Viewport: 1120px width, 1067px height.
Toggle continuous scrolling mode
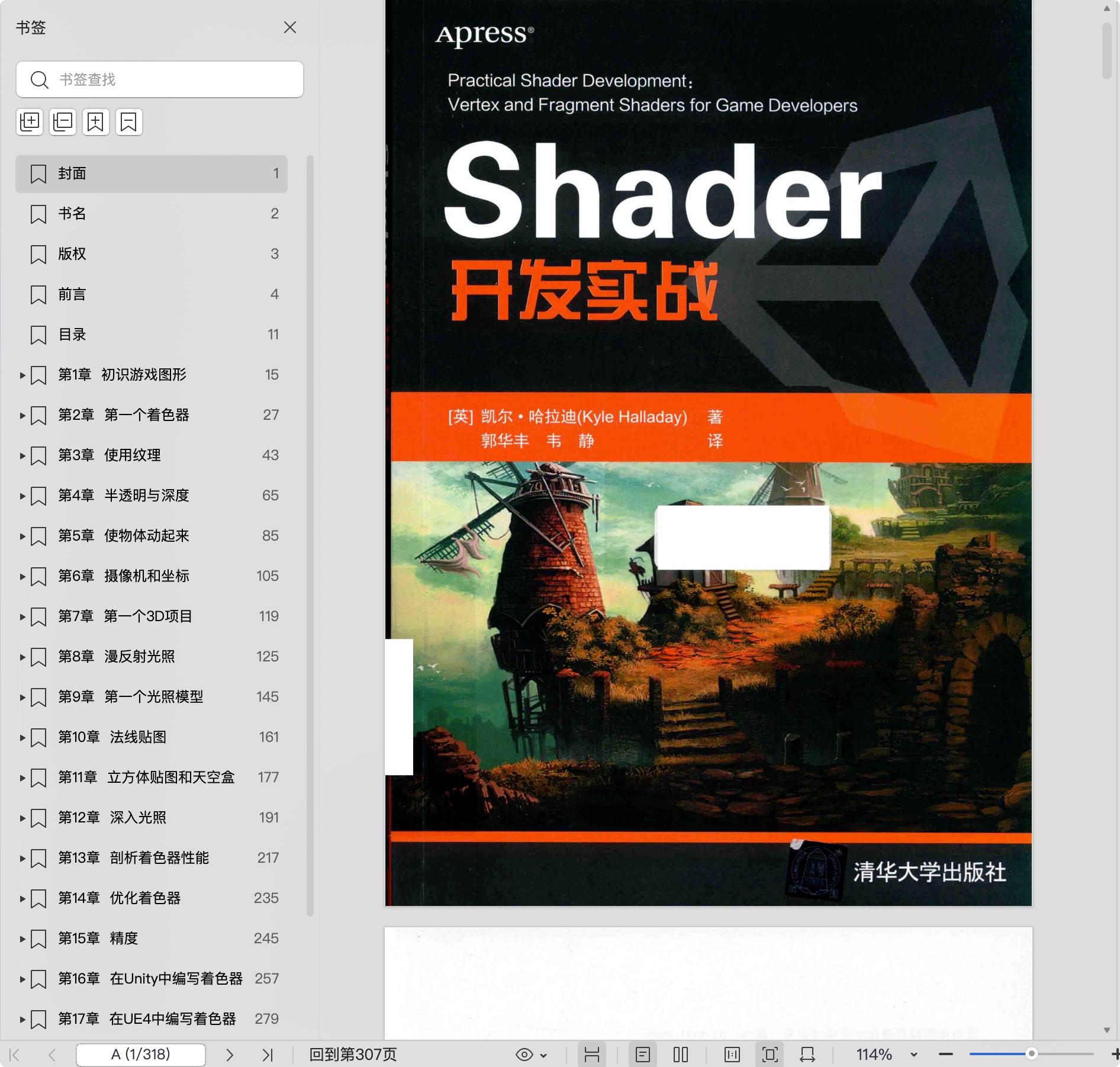[x=592, y=1055]
